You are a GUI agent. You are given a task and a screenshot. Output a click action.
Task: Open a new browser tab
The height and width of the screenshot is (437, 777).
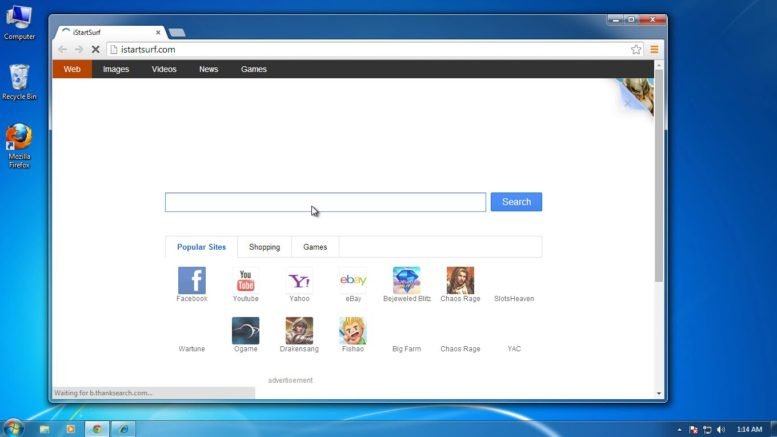177,33
